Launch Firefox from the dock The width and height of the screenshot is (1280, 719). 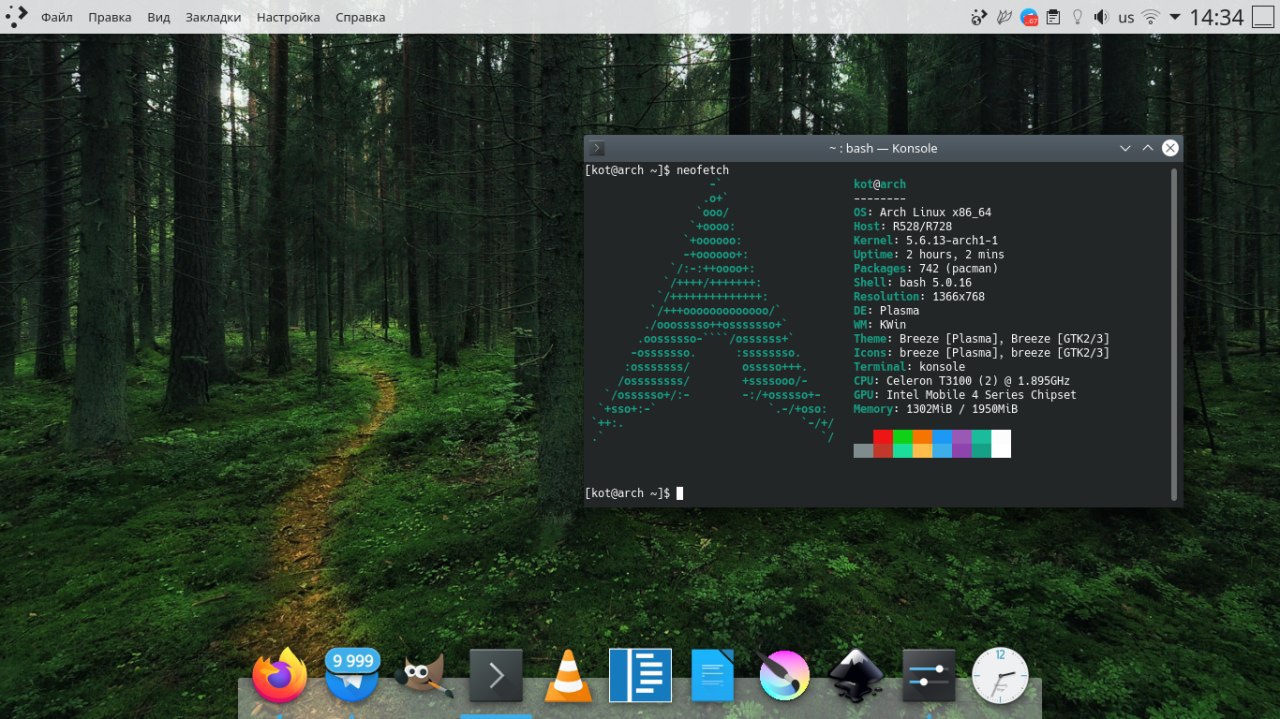[x=279, y=675]
